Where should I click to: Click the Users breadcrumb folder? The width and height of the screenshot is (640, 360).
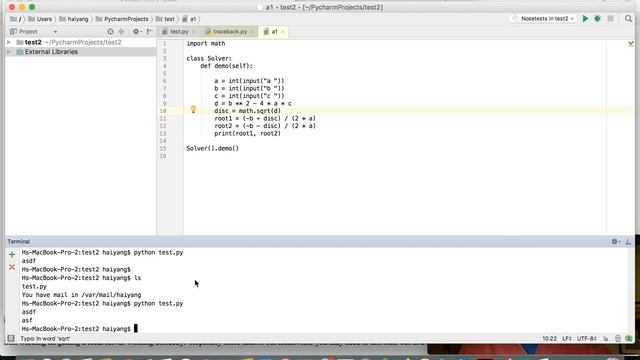[x=40, y=19]
